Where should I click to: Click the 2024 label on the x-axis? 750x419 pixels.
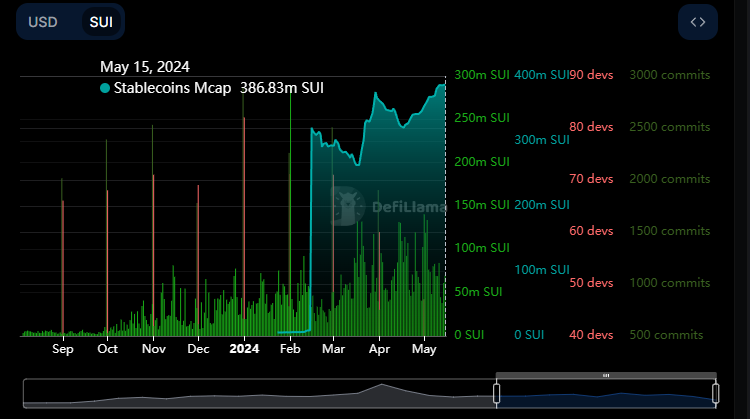pos(244,349)
